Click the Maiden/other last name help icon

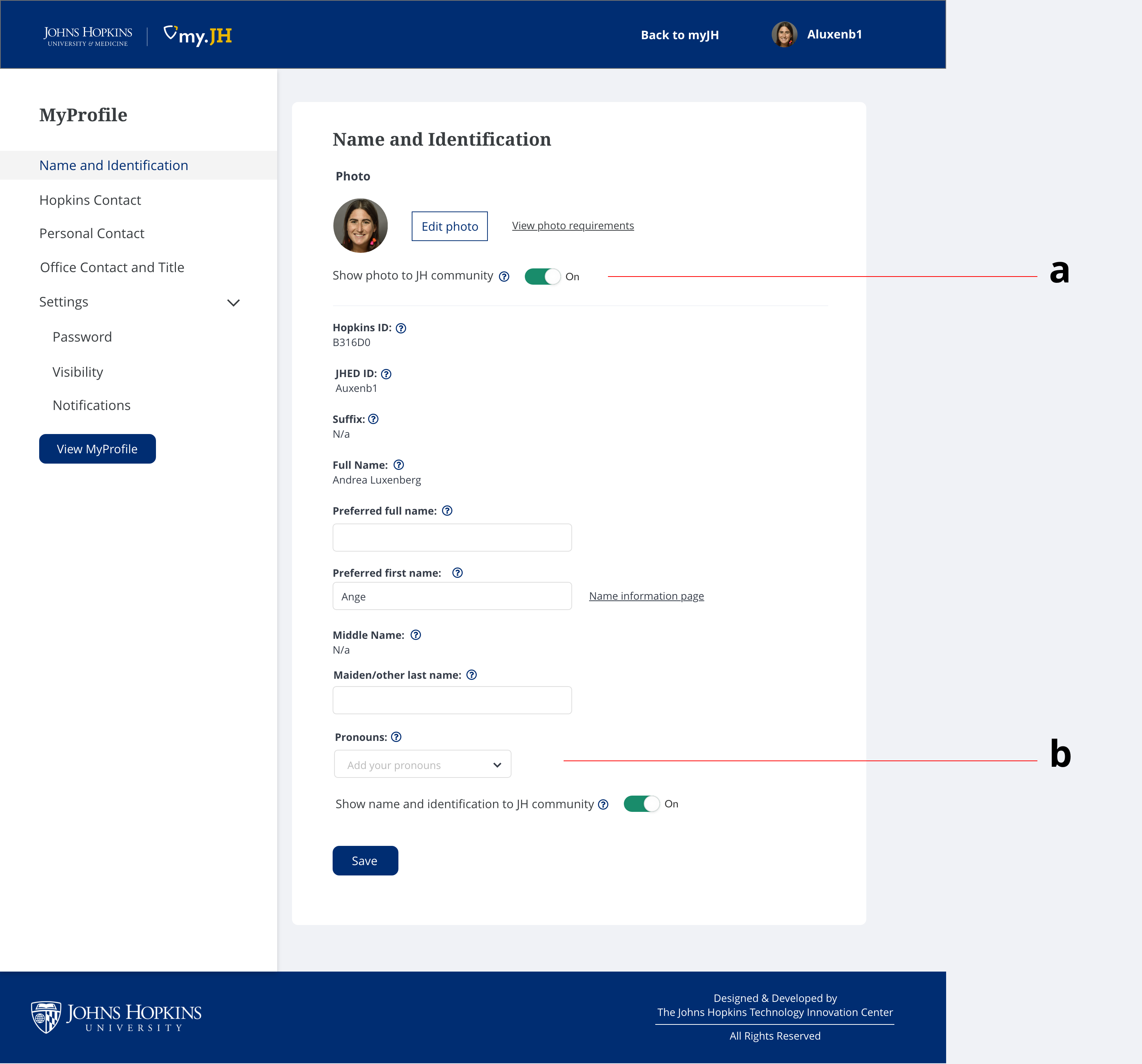coord(472,675)
